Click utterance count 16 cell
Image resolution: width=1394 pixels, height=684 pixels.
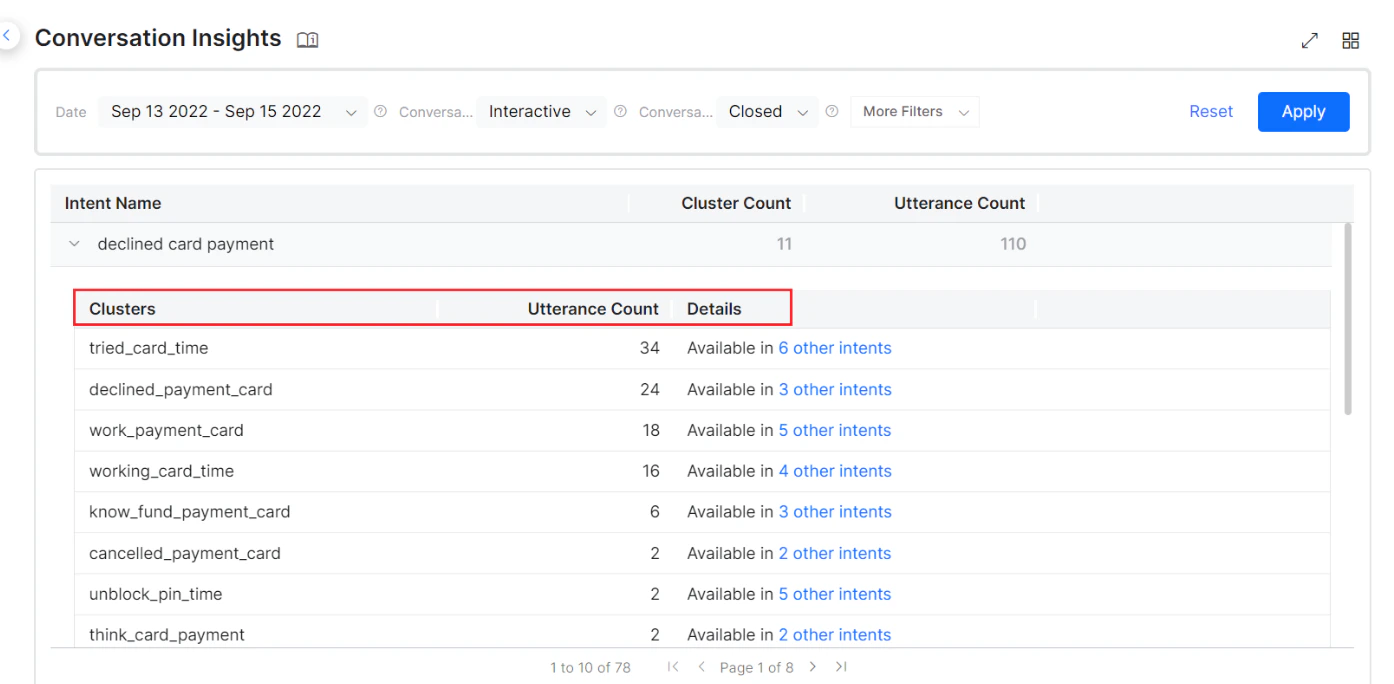[x=651, y=471]
